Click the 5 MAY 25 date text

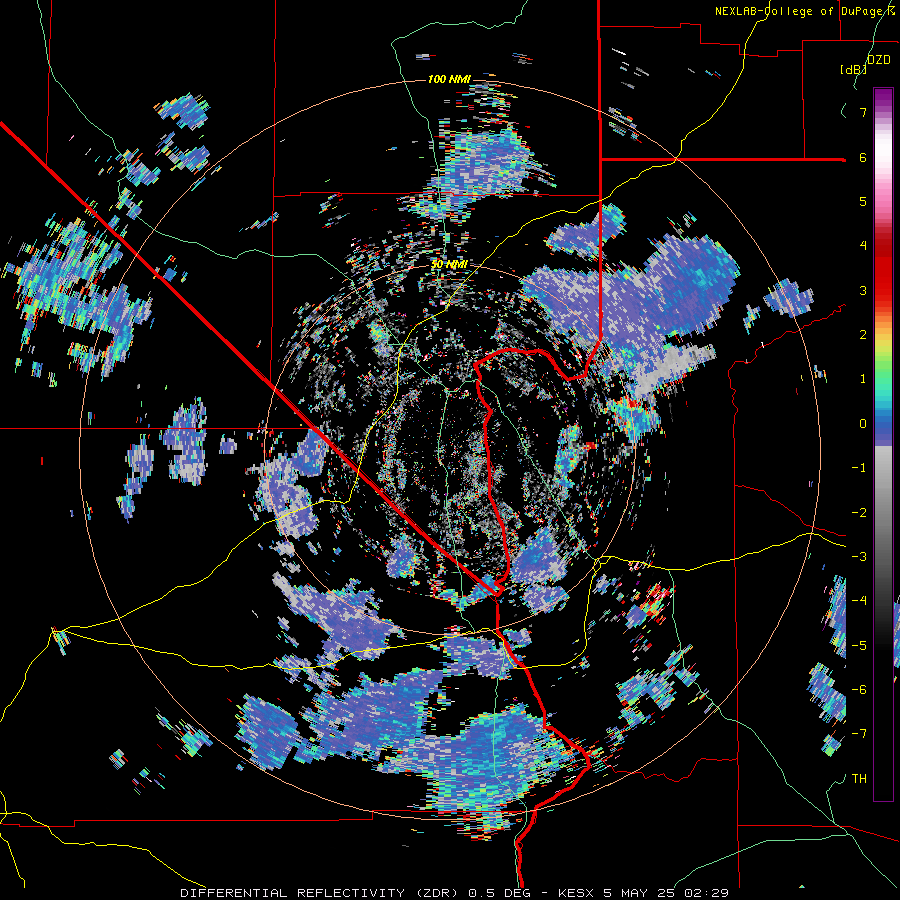click(x=638, y=893)
